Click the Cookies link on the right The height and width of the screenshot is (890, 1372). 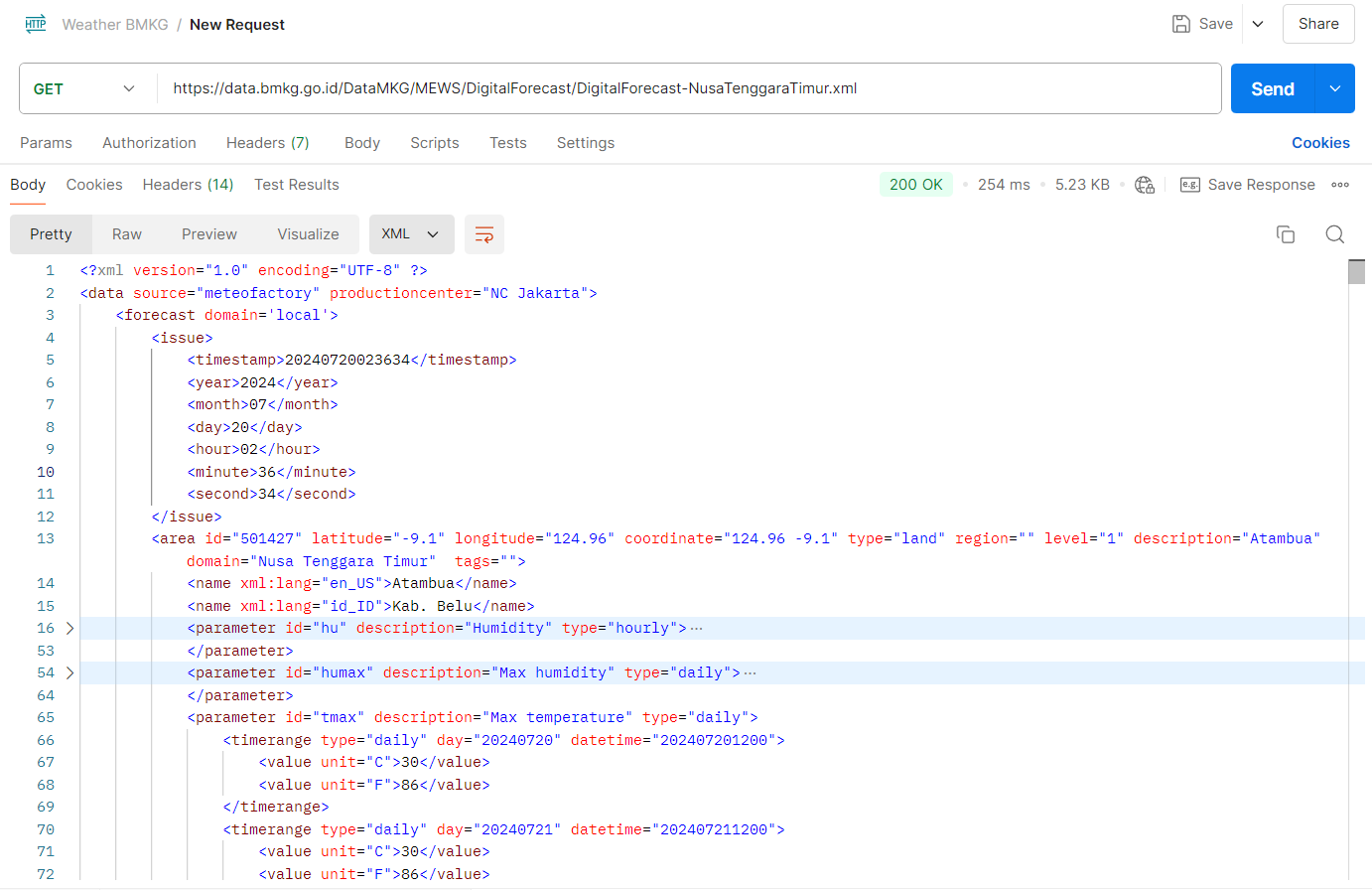coord(1320,143)
